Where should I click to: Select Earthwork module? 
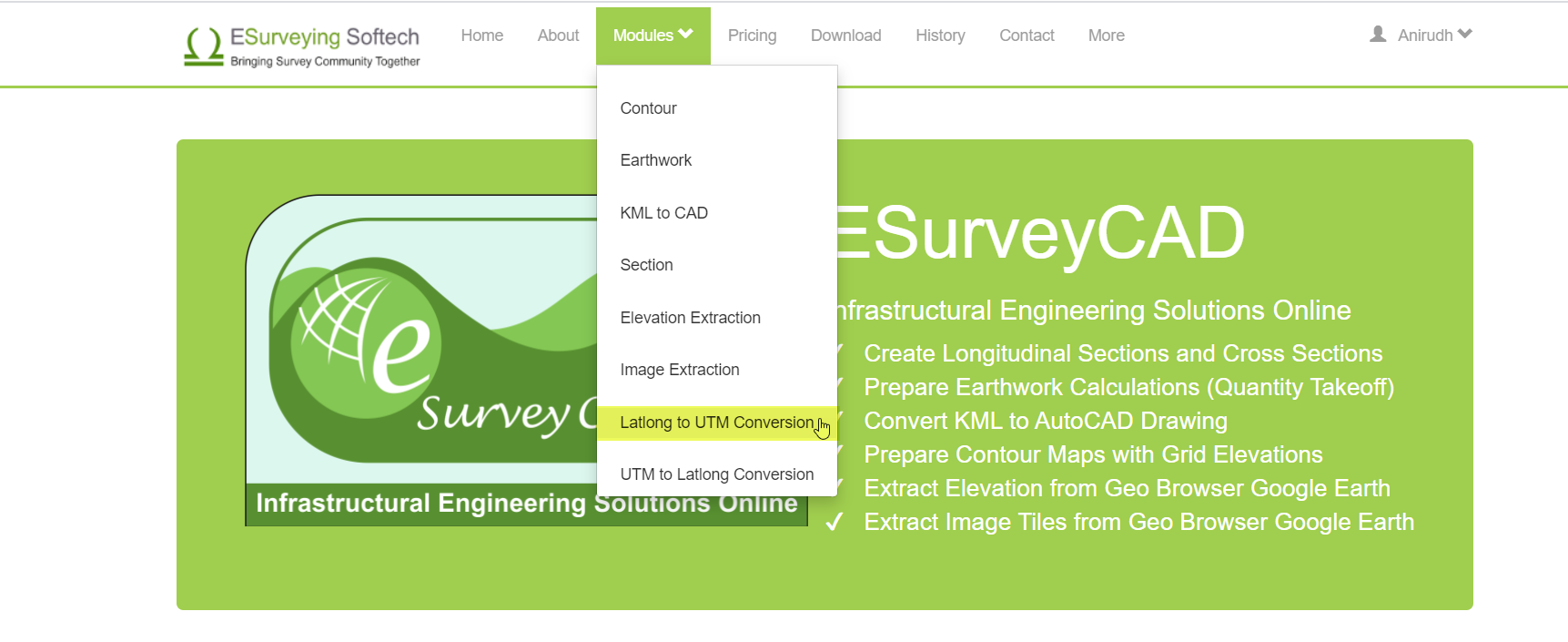[717, 160]
